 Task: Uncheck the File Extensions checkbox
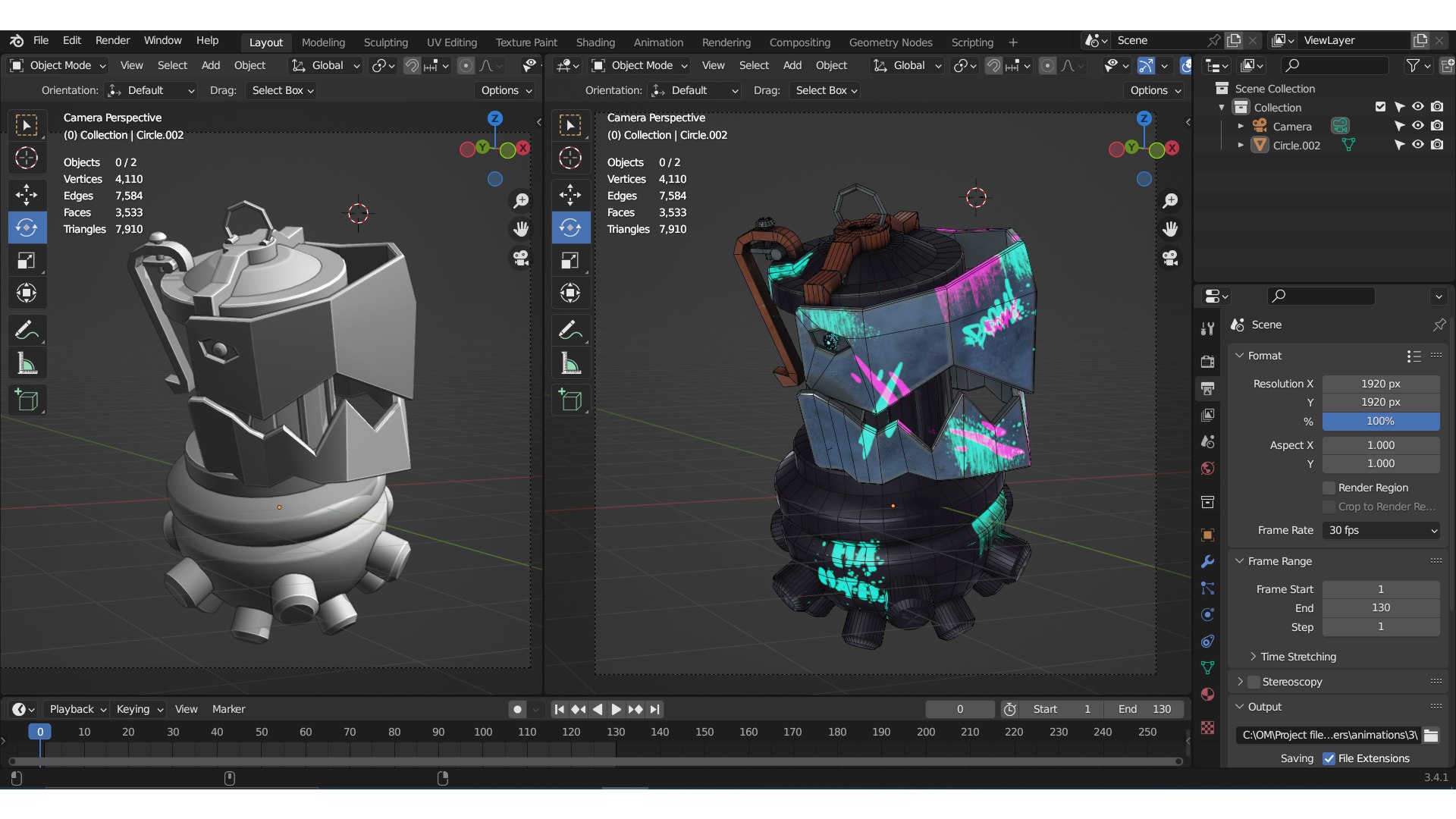coord(1329,758)
